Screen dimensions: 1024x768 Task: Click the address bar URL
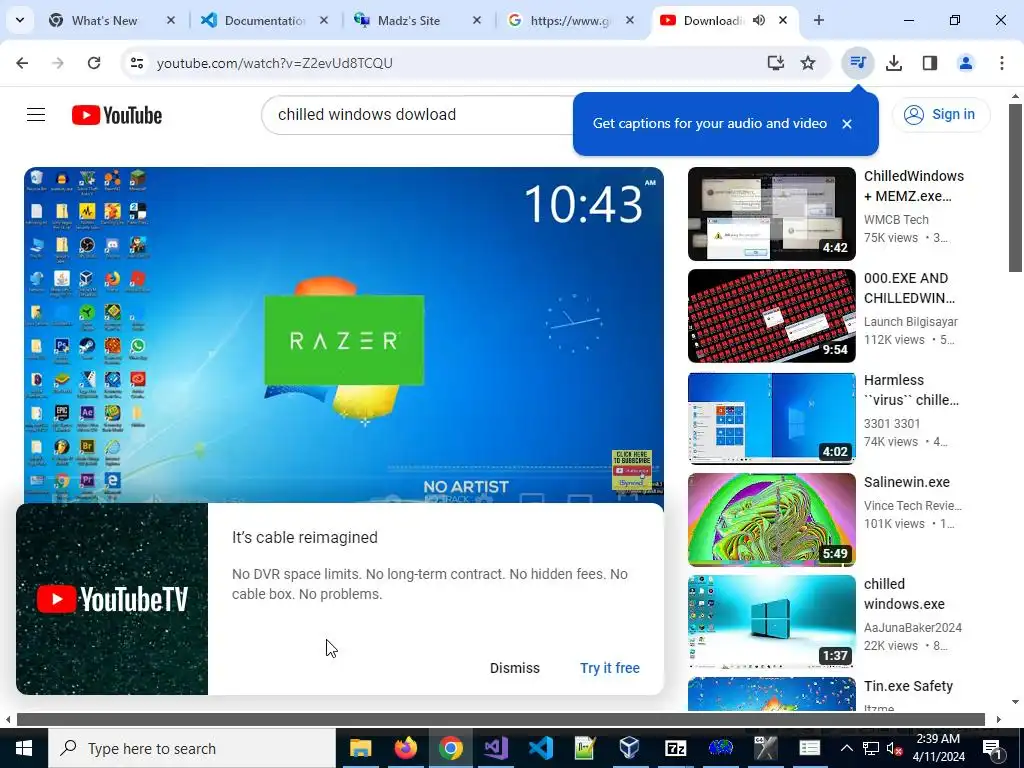click(x=275, y=63)
